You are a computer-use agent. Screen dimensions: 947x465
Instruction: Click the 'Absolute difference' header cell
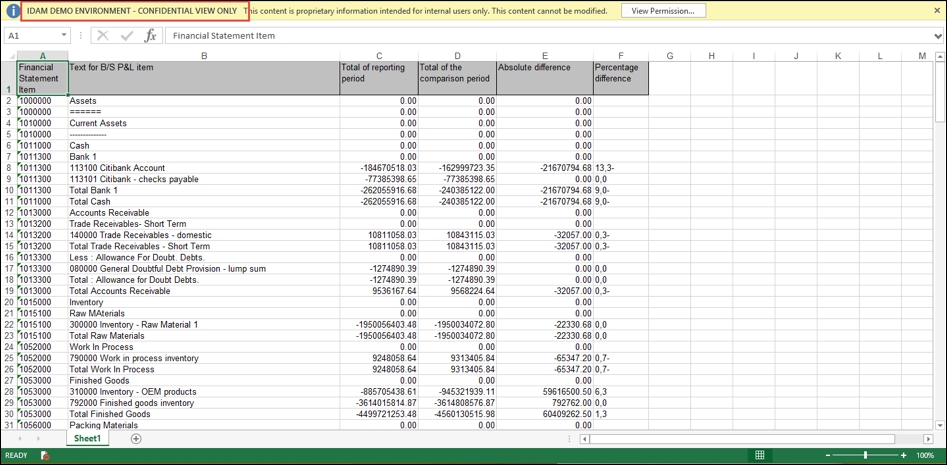(x=545, y=78)
